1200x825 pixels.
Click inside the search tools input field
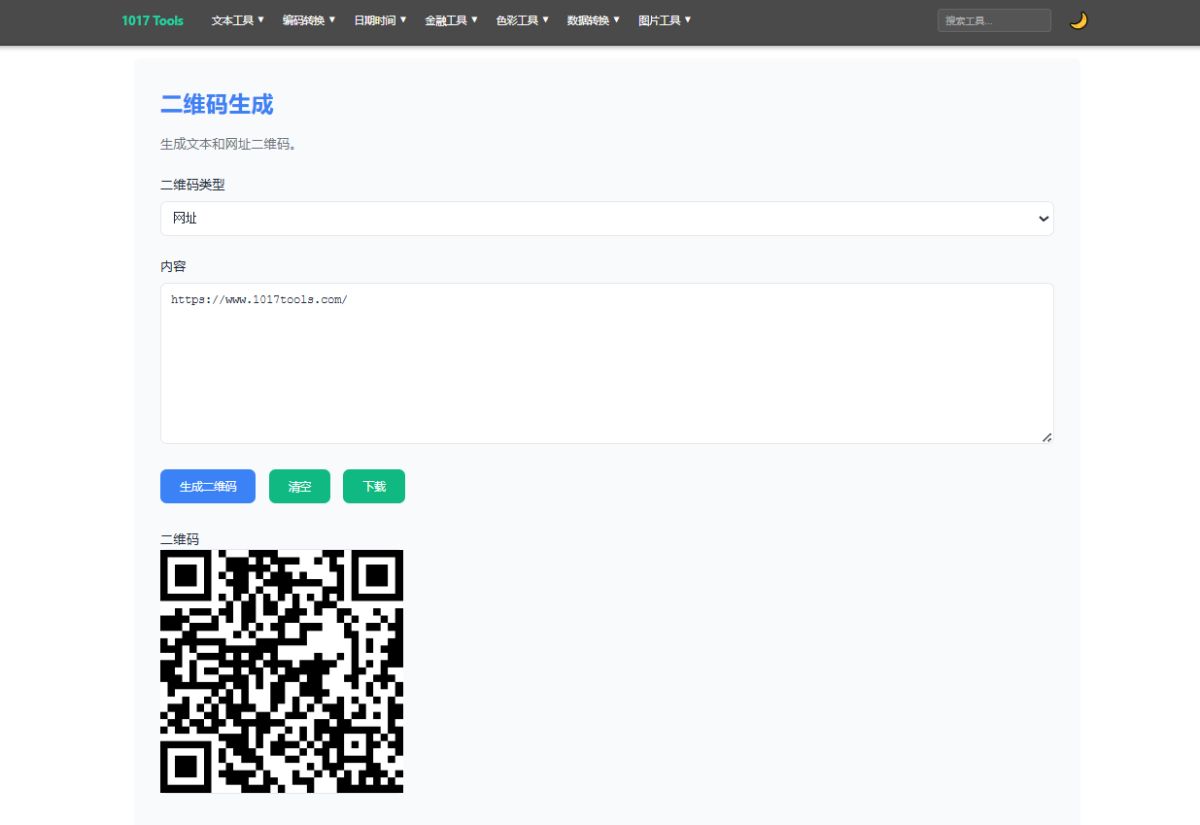pyautogui.click(x=993, y=19)
